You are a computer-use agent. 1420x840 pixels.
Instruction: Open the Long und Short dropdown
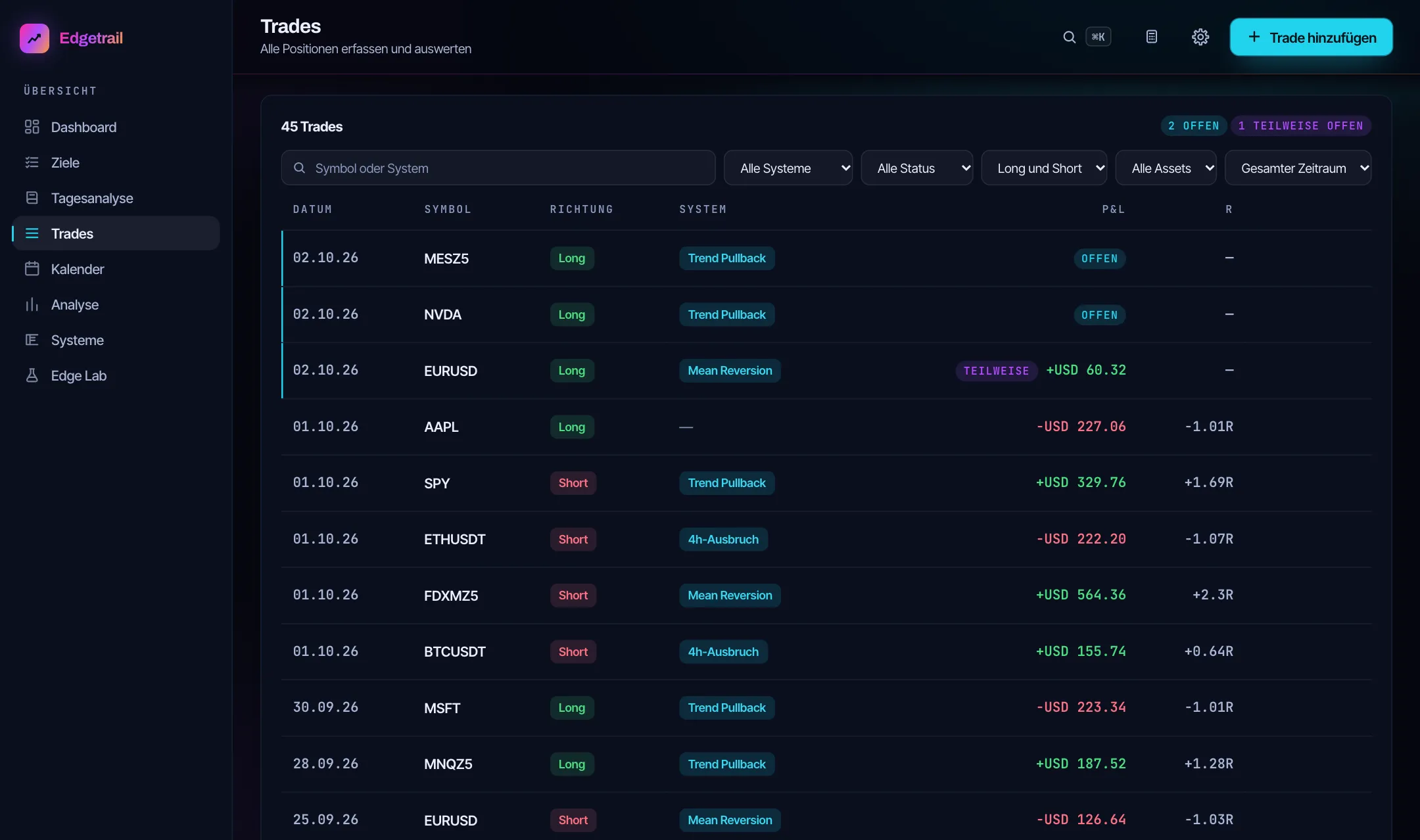(x=1044, y=168)
